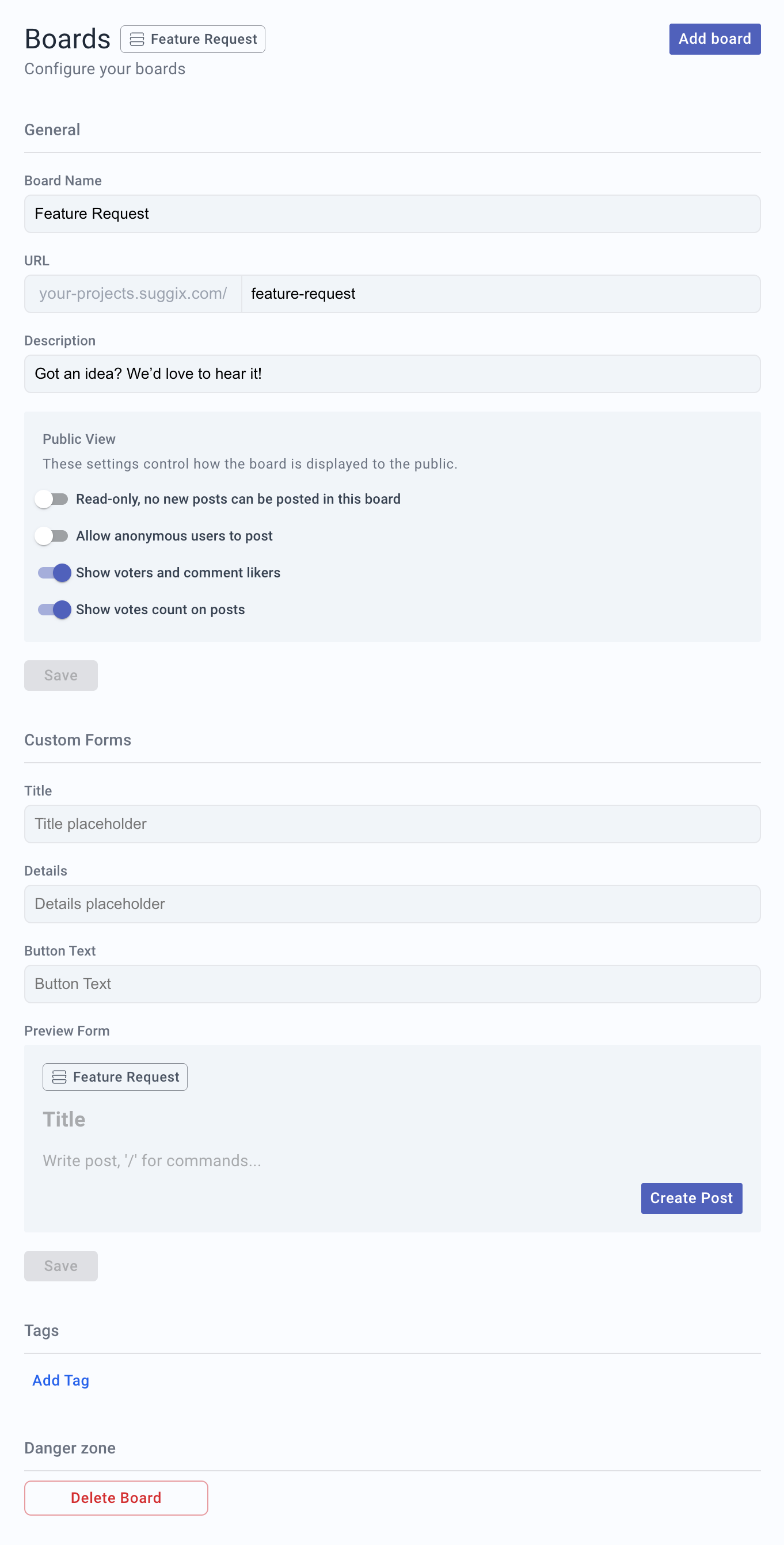Click the Title field inside the preview
Viewport: 784px width, 1545px height.
point(240,1118)
